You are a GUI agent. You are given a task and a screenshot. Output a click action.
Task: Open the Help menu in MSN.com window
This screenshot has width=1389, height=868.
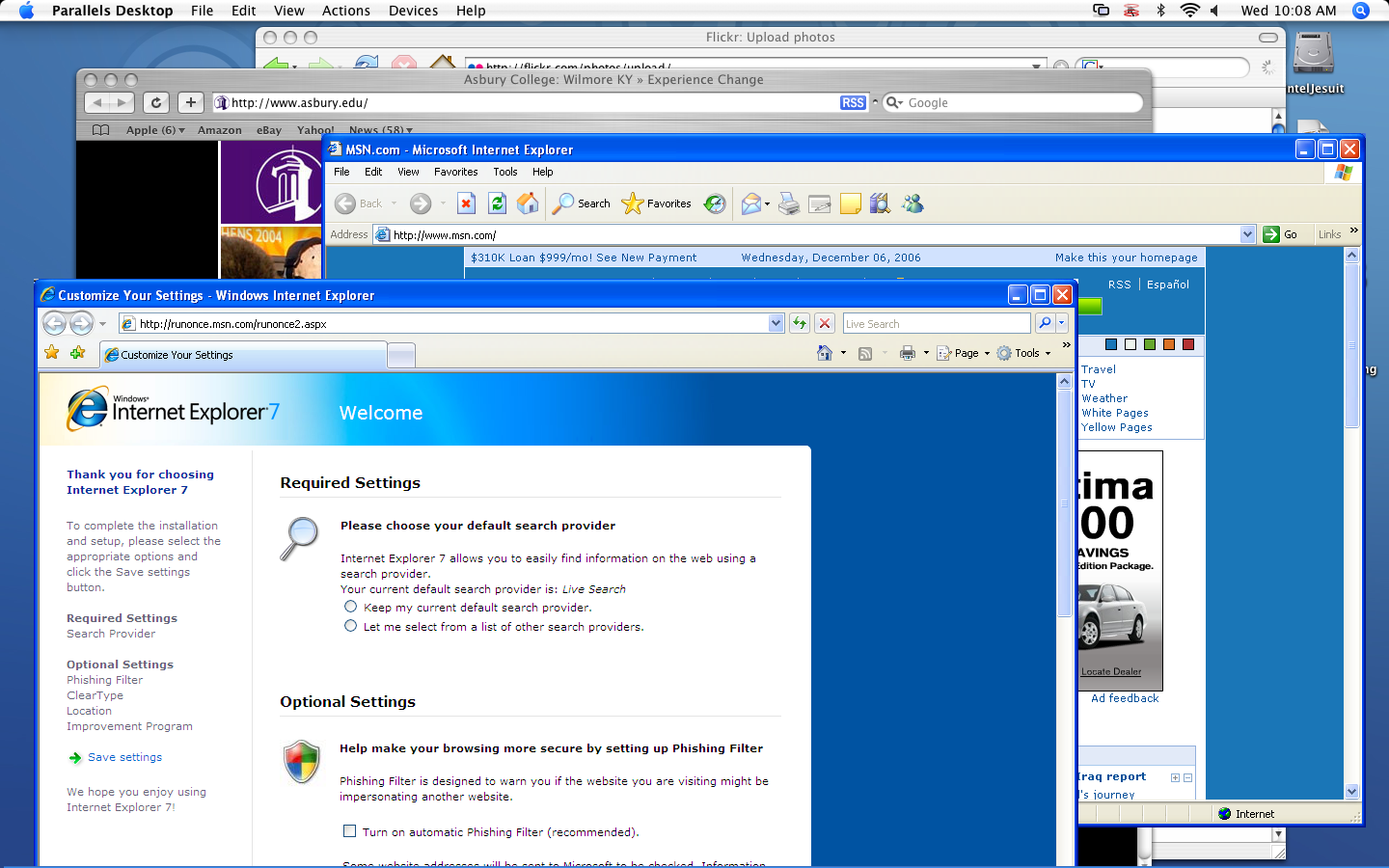[543, 172]
